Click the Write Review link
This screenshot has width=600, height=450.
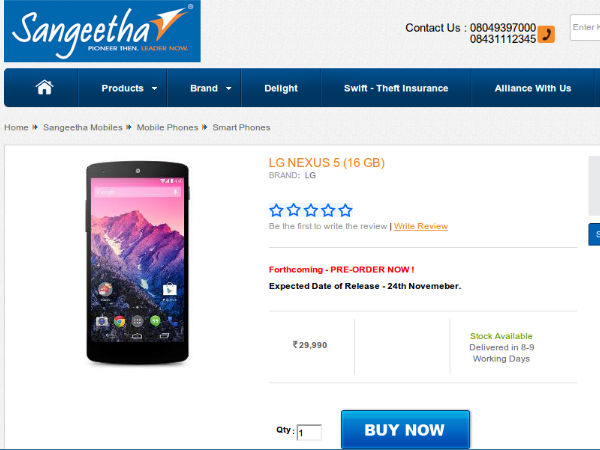pos(421,227)
